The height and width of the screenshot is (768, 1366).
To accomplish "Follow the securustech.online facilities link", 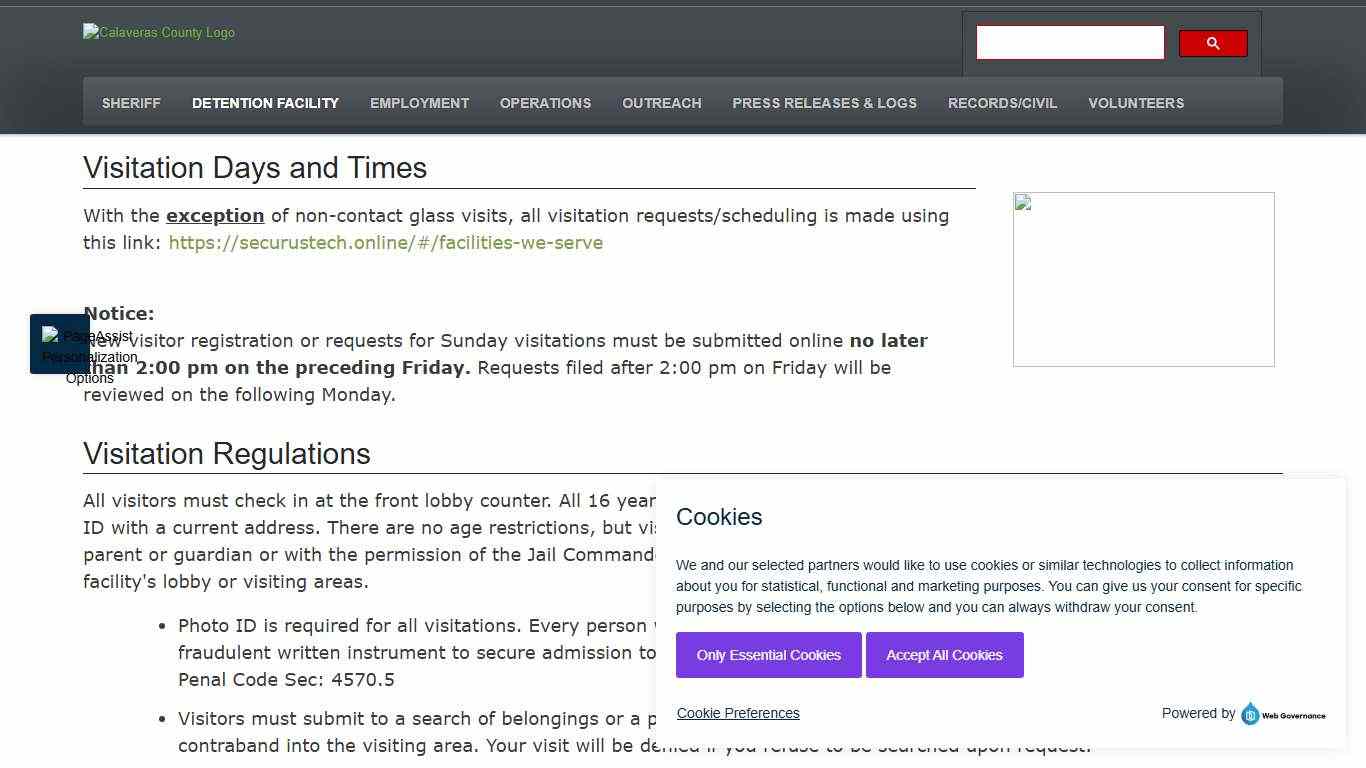I will point(385,243).
